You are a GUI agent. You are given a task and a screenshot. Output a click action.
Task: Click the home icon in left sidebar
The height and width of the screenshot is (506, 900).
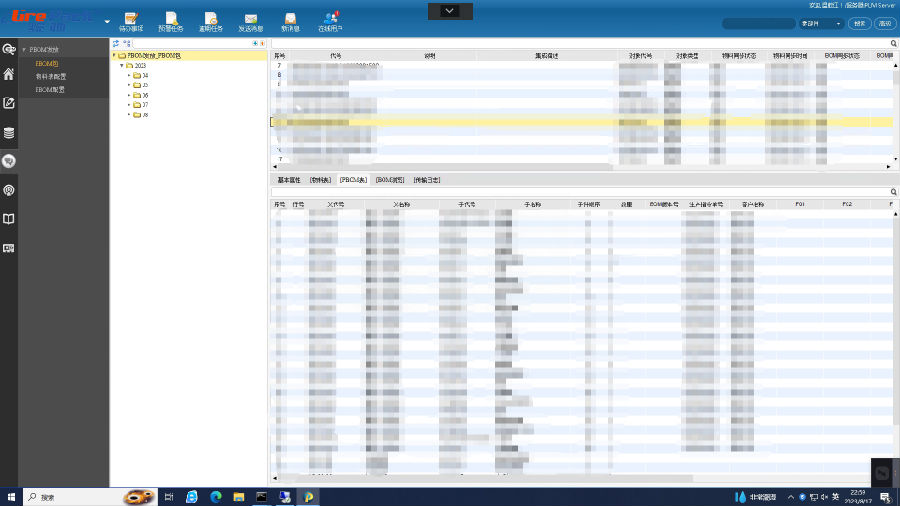(x=9, y=74)
